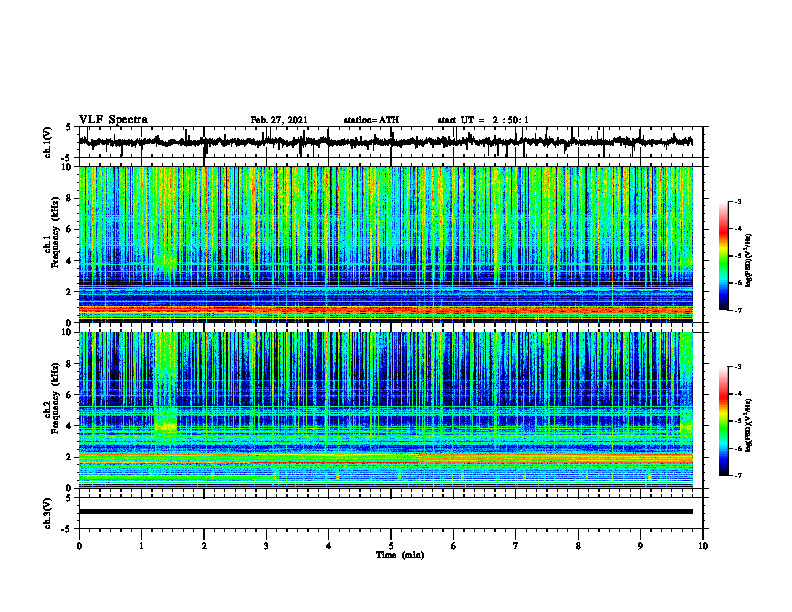This screenshot has width=792, height=612.
Task: Click the "-7" tick of the lower colorbar
Action: coord(737,475)
